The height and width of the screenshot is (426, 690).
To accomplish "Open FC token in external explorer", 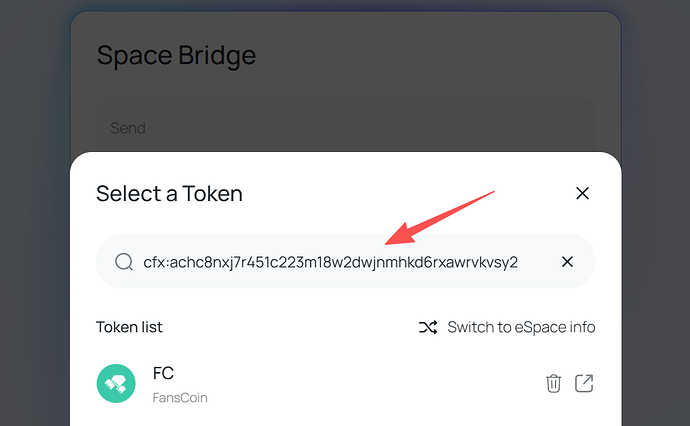I will tap(584, 383).
